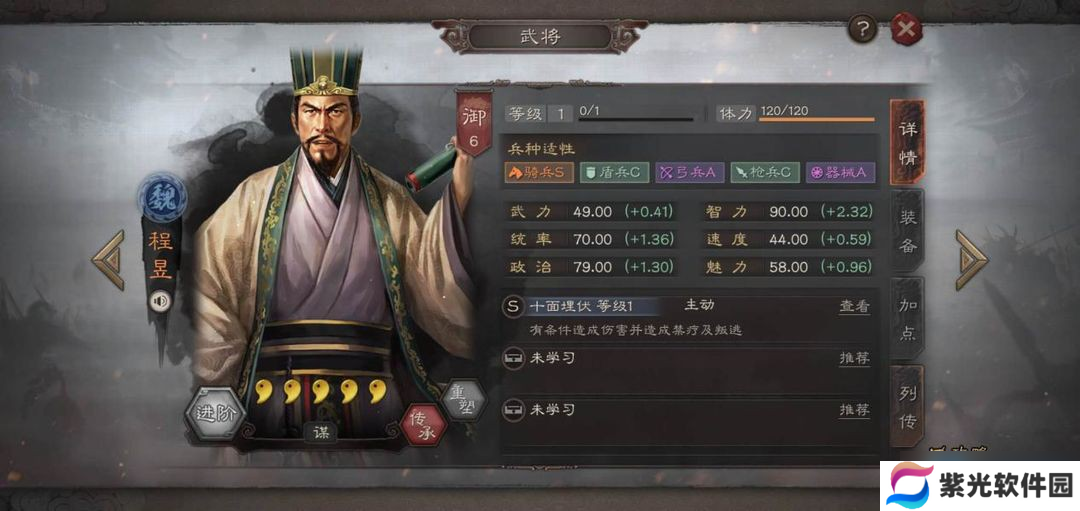
Task: Go to next general with right arrow
Action: coord(971,260)
